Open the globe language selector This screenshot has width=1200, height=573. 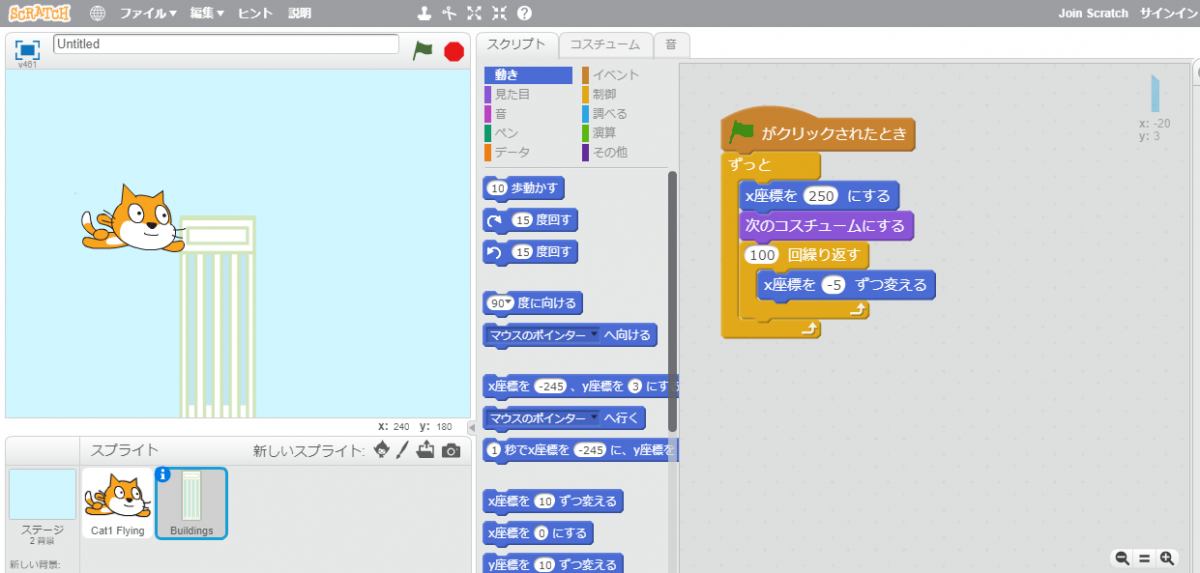(97, 14)
